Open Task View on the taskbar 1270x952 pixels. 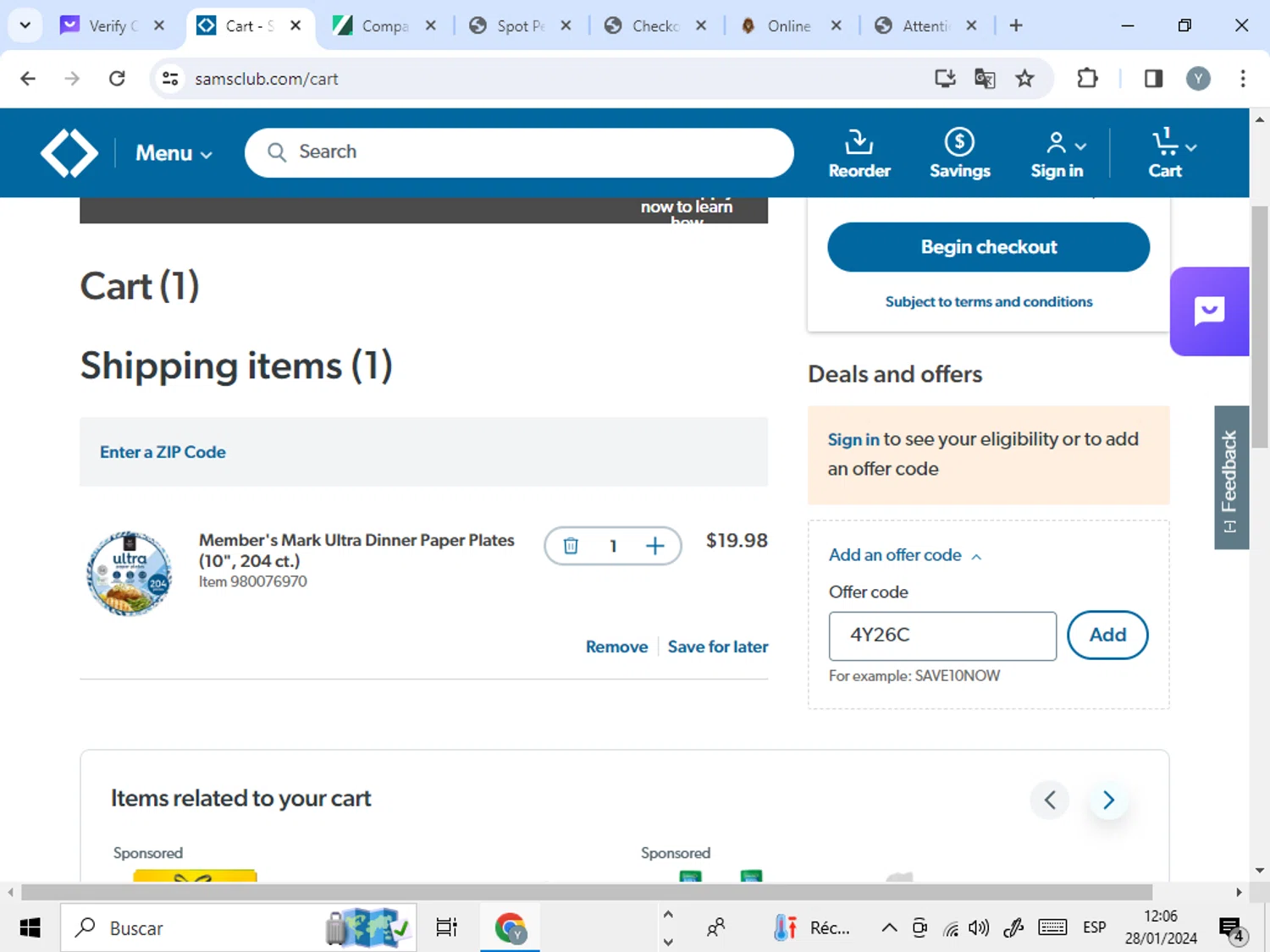click(446, 927)
